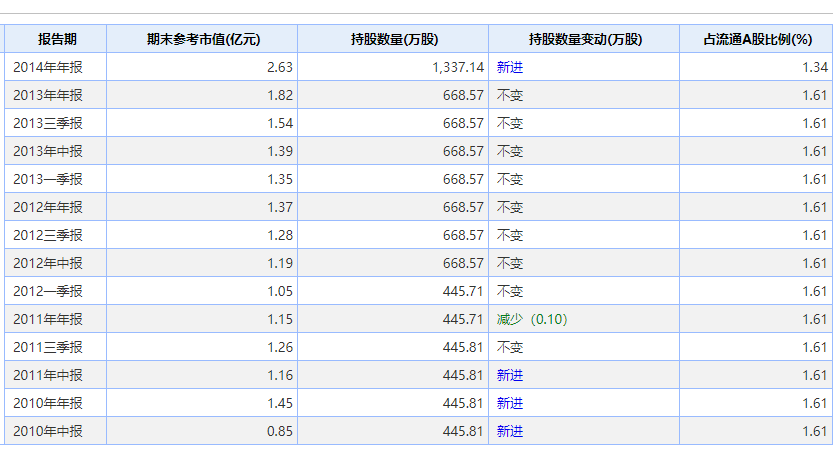Click the 期末参考市值(亿元) column header
The width and height of the screenshot is (833, 453).
point(202,39)
